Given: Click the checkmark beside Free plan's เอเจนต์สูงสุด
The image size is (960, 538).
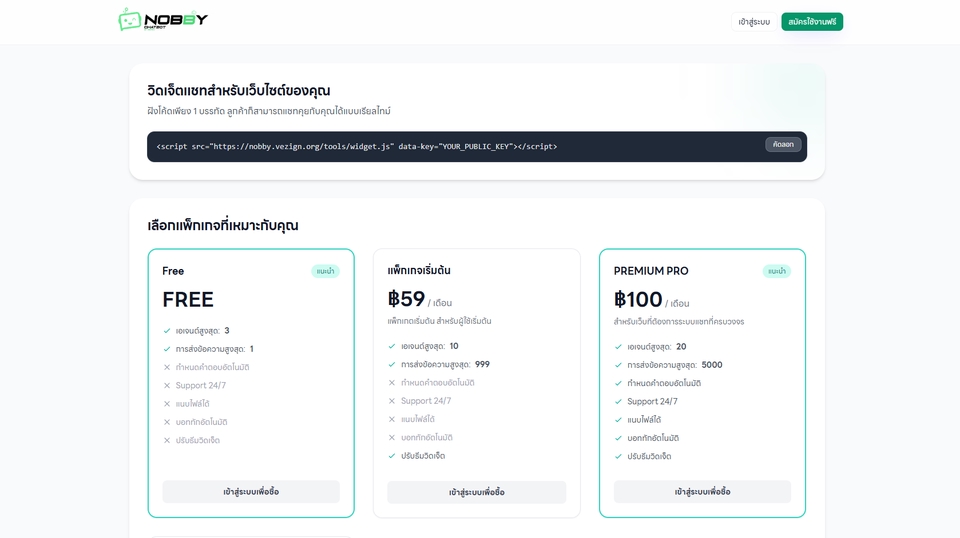Looking at the screenshot, I should 167,331.
